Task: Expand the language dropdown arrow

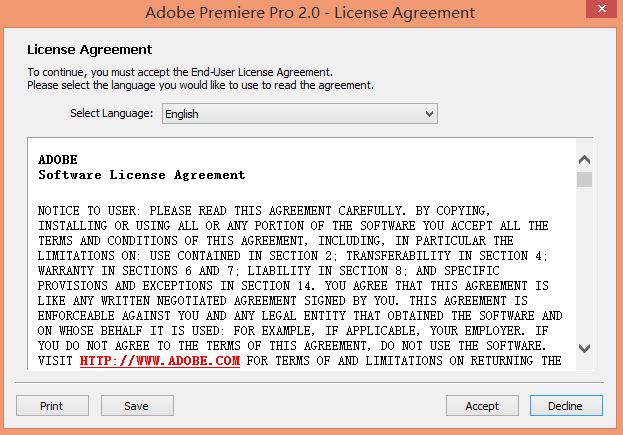Action: pos(430,114)
